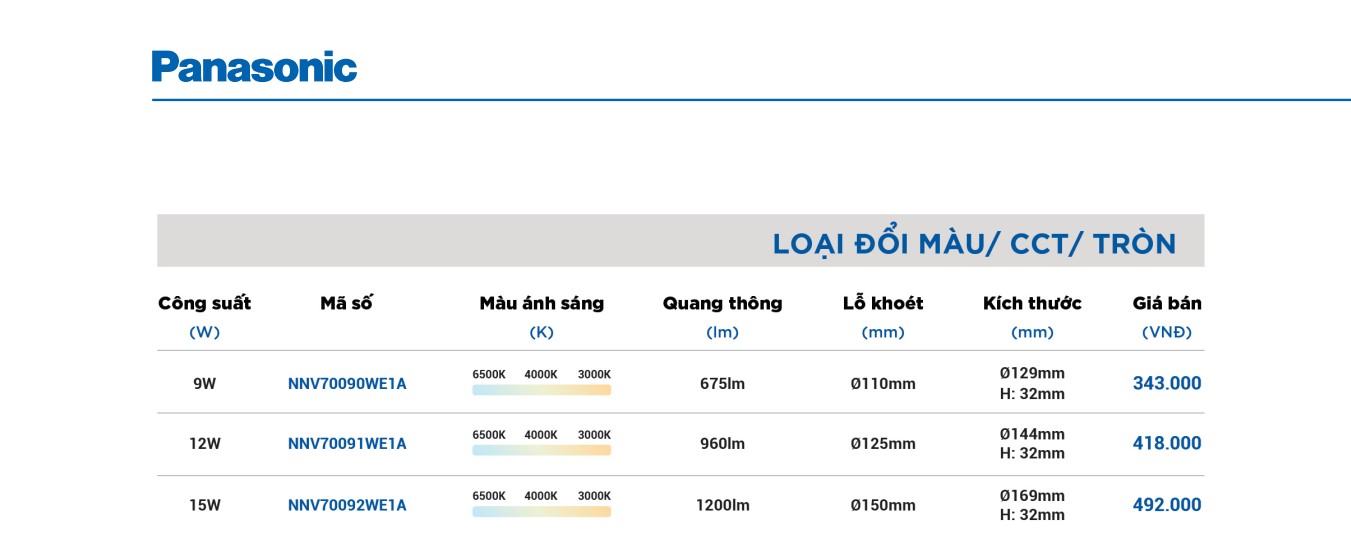This screenshot has height=558, width=1351.
Task: Click the color temperature bar in 12W row
Action: pos(541,450)
